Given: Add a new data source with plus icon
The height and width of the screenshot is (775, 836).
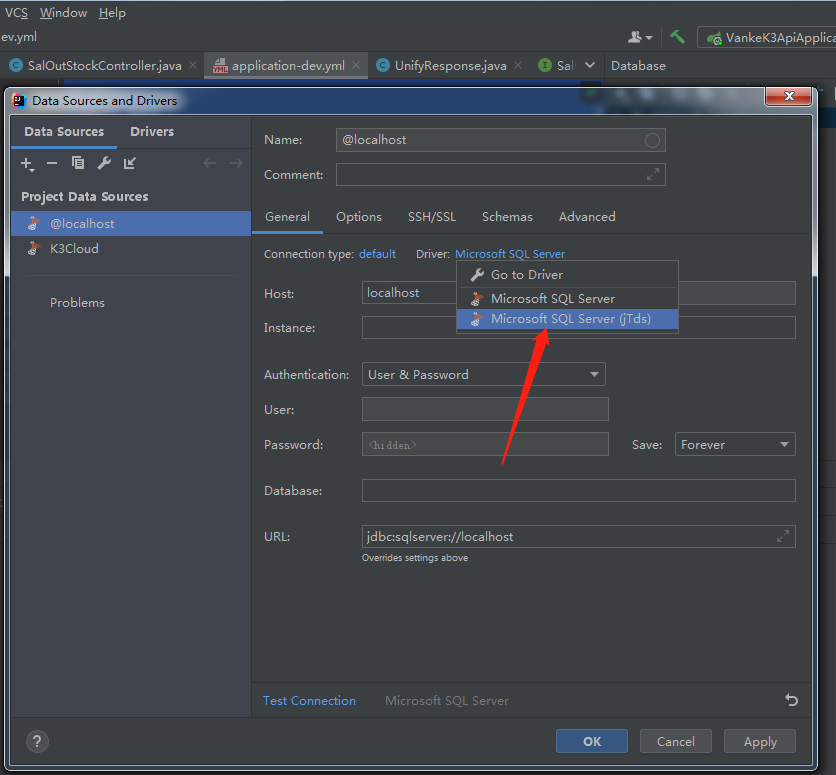Looking at the screenshot, I should point(27,164).
